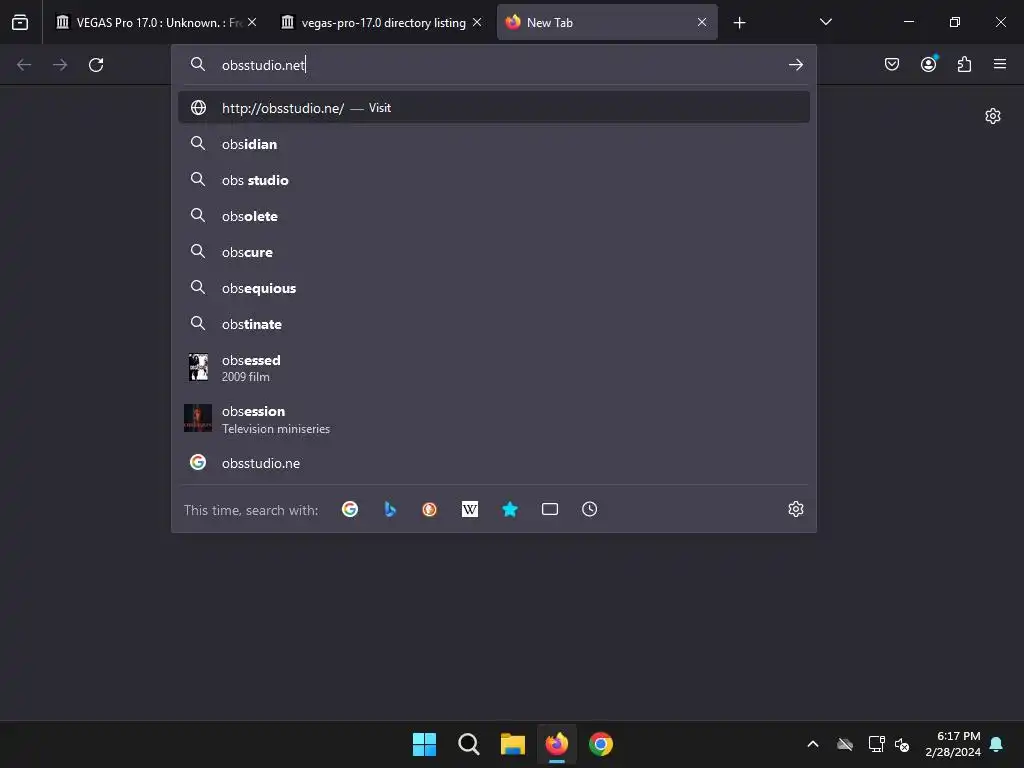Viewport: 1024px width, 768px height.
Task: Open the application hamburger menu
Action: point(1000,64)
